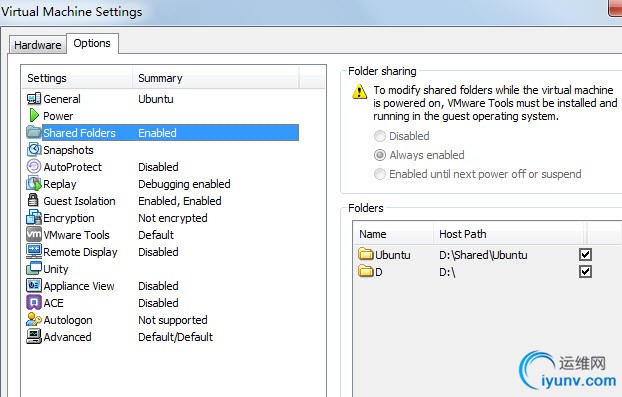Screen dimensions: 622x397
Task: Click the Unity icon
Action: pyautogui.click(x=34, y=269)
